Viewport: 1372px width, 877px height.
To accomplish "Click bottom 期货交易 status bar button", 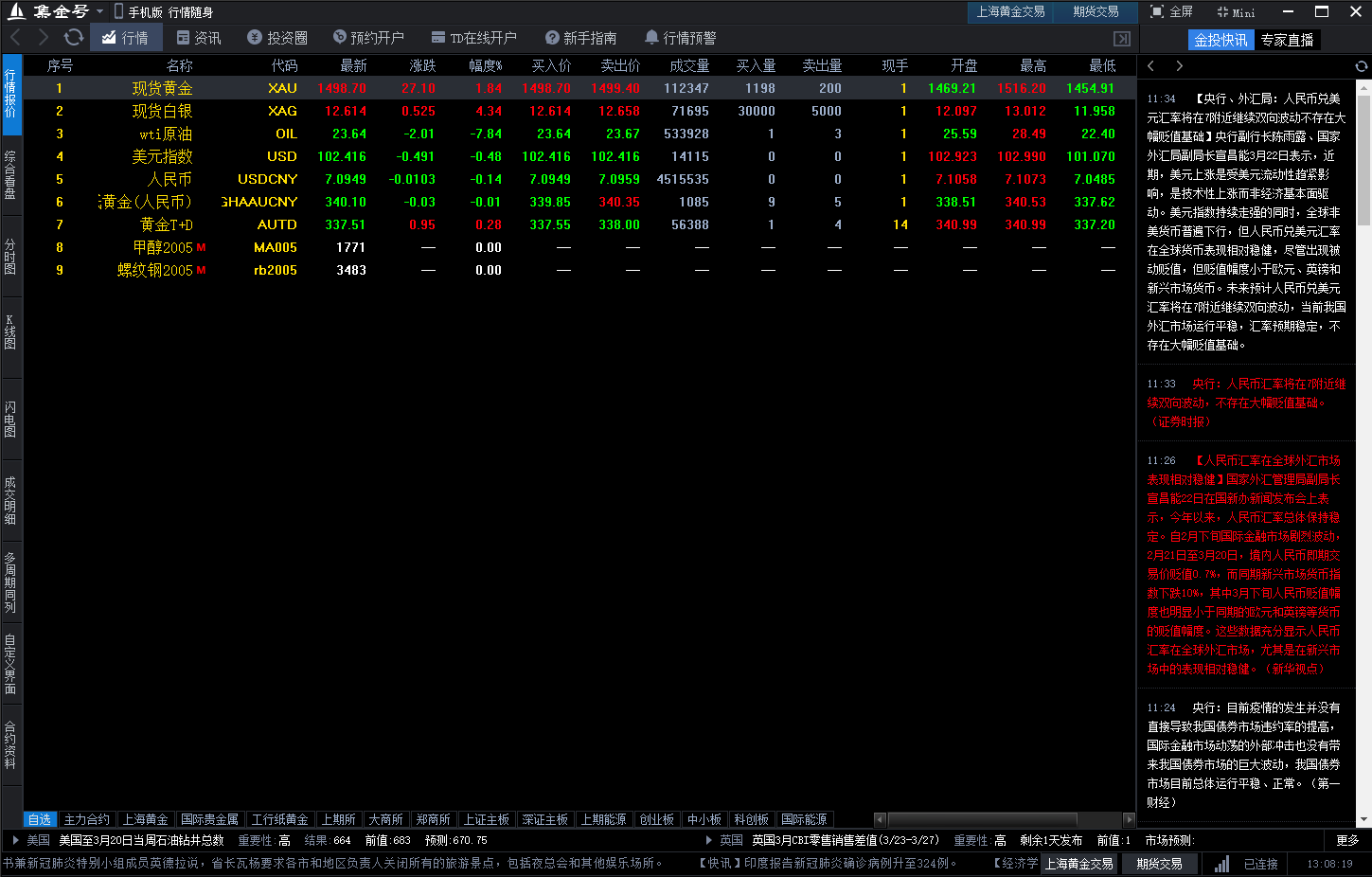I will click(x=1159, y=864).
